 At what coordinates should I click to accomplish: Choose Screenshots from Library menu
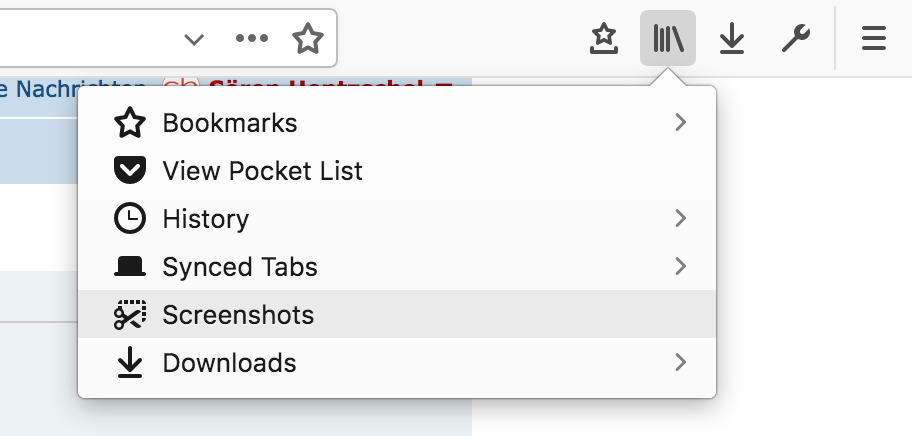(238, 315)
